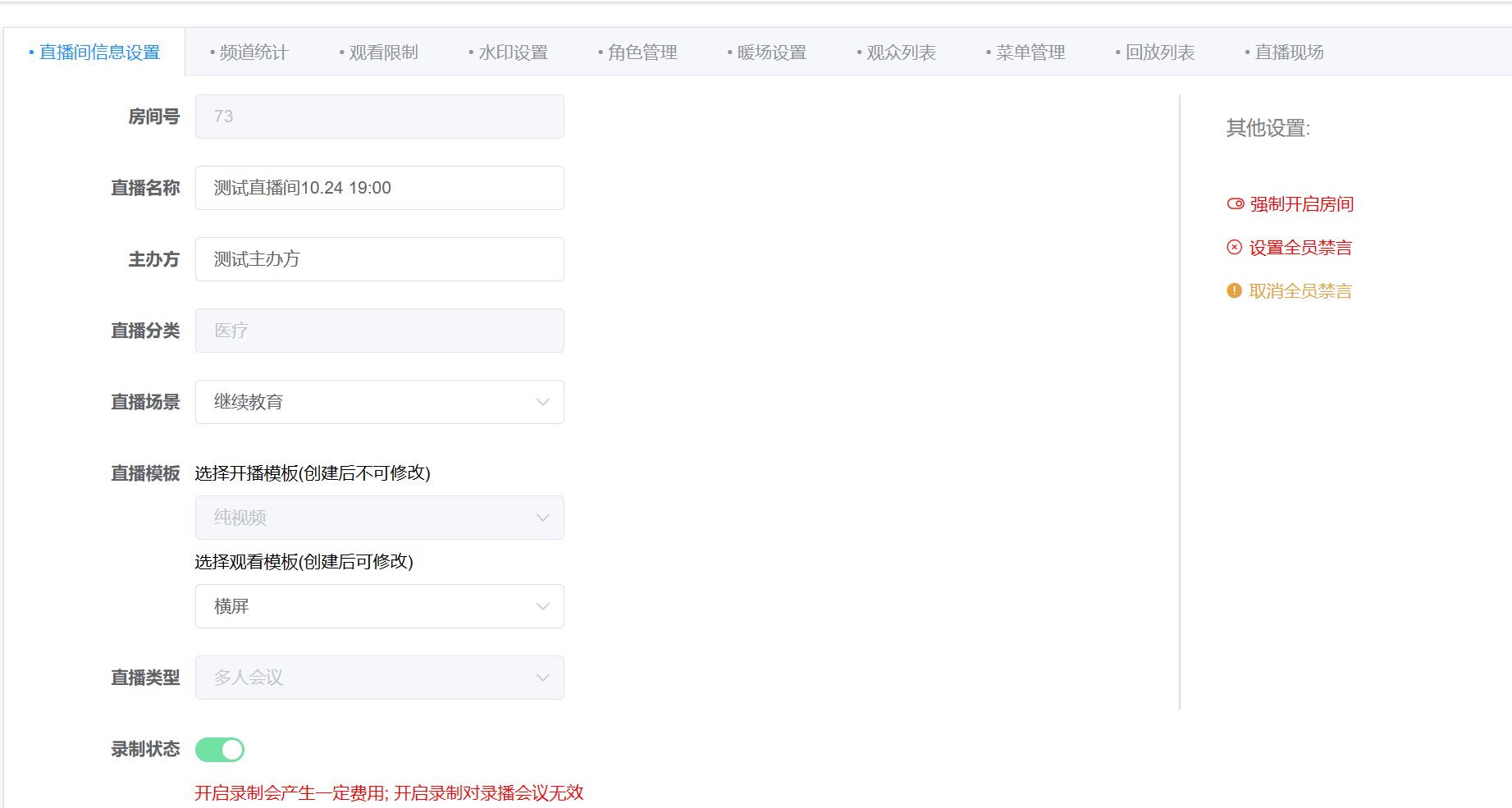This screenshot has height=808, width=1512.
Task: Click the 主办方 input field
Action: (380, 259)
